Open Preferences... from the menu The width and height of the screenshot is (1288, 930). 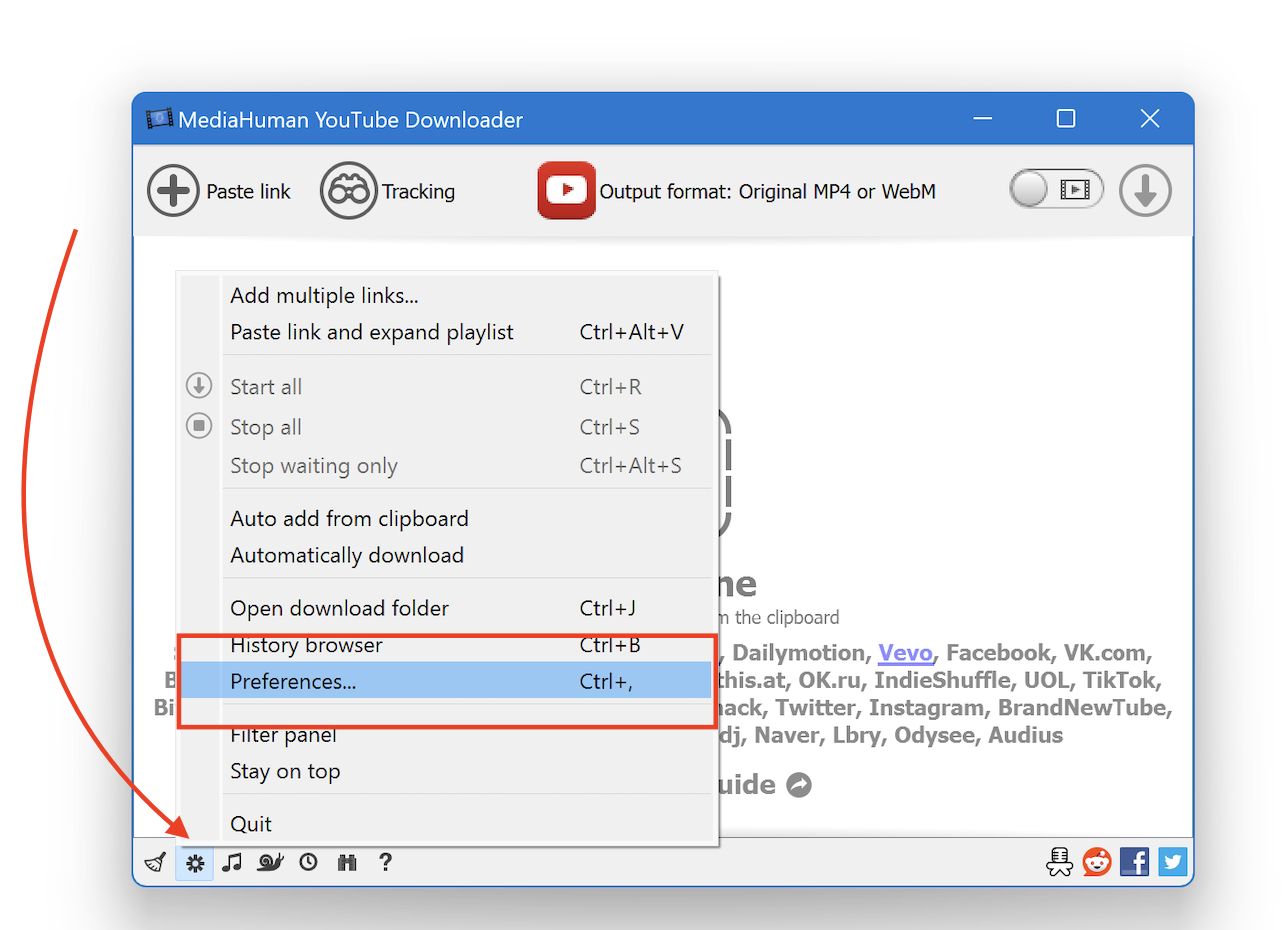tap(447, 681)
